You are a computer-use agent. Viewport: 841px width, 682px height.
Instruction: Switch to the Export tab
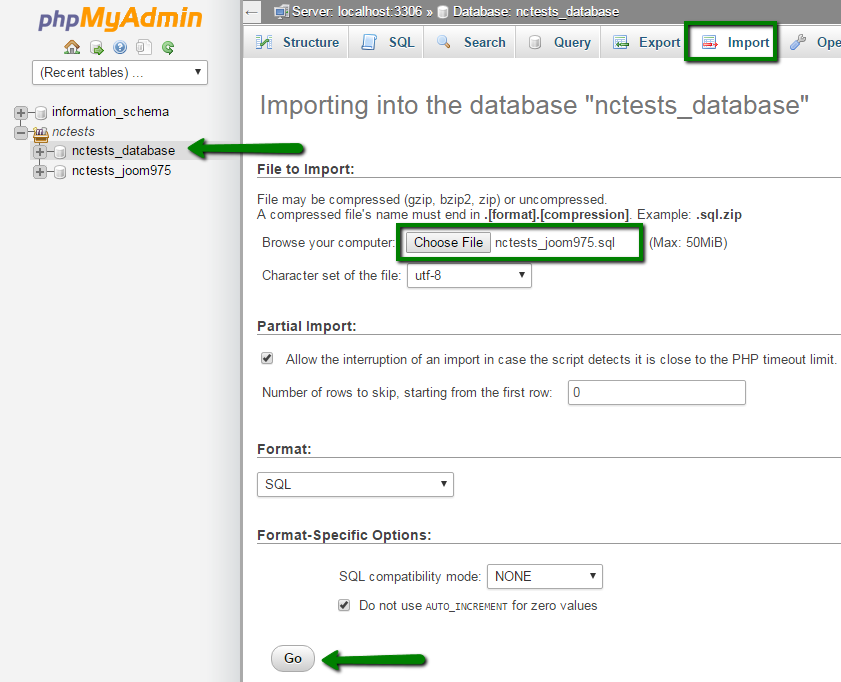647,42
